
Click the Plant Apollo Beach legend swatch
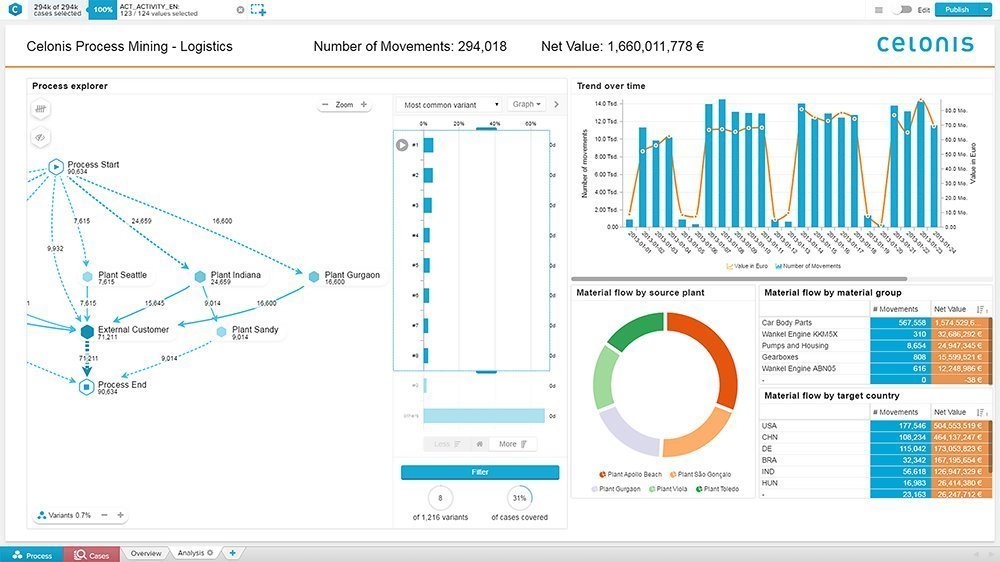tap(603, 475)
